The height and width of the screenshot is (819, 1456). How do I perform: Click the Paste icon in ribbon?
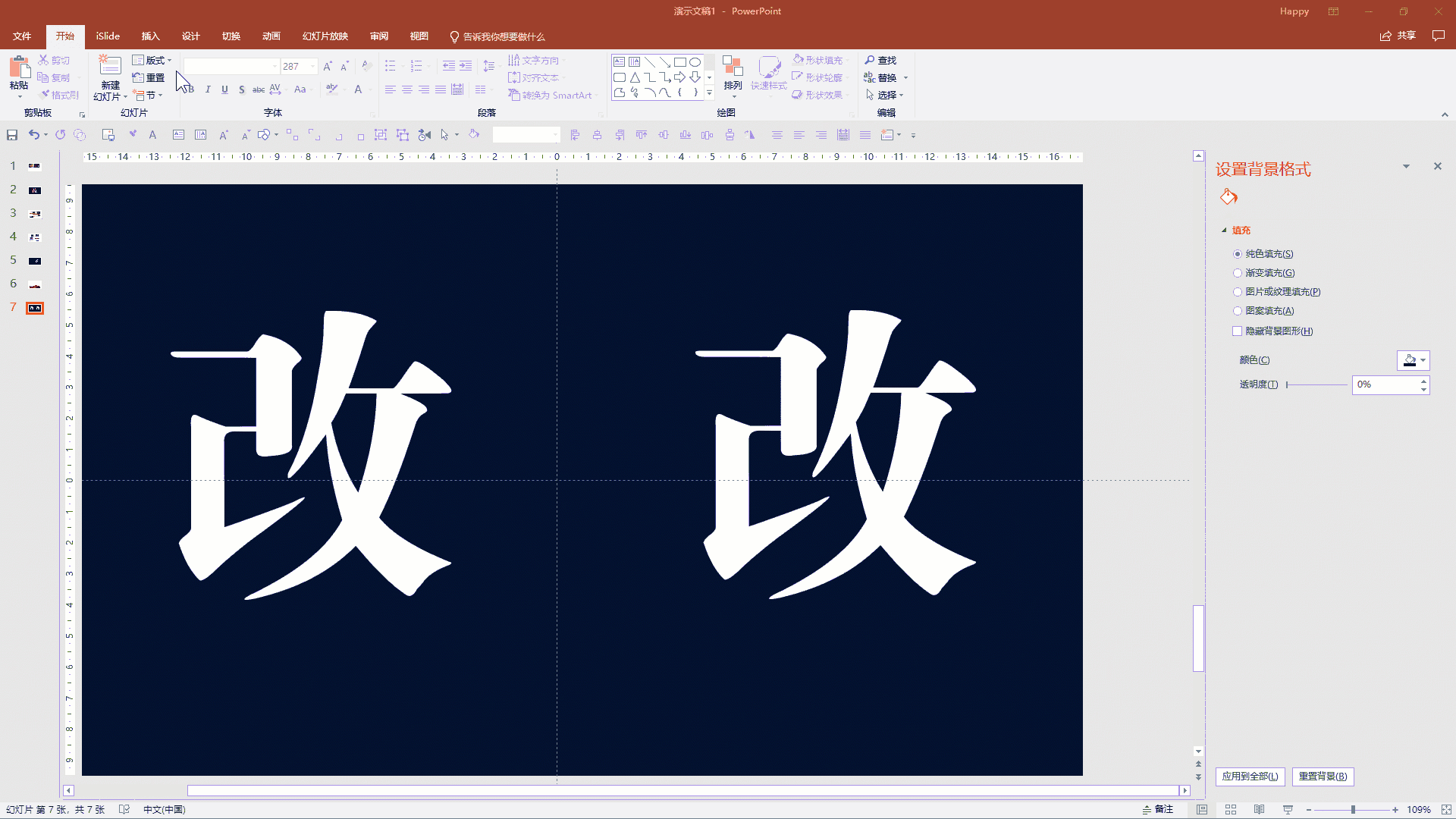point(19,68)
